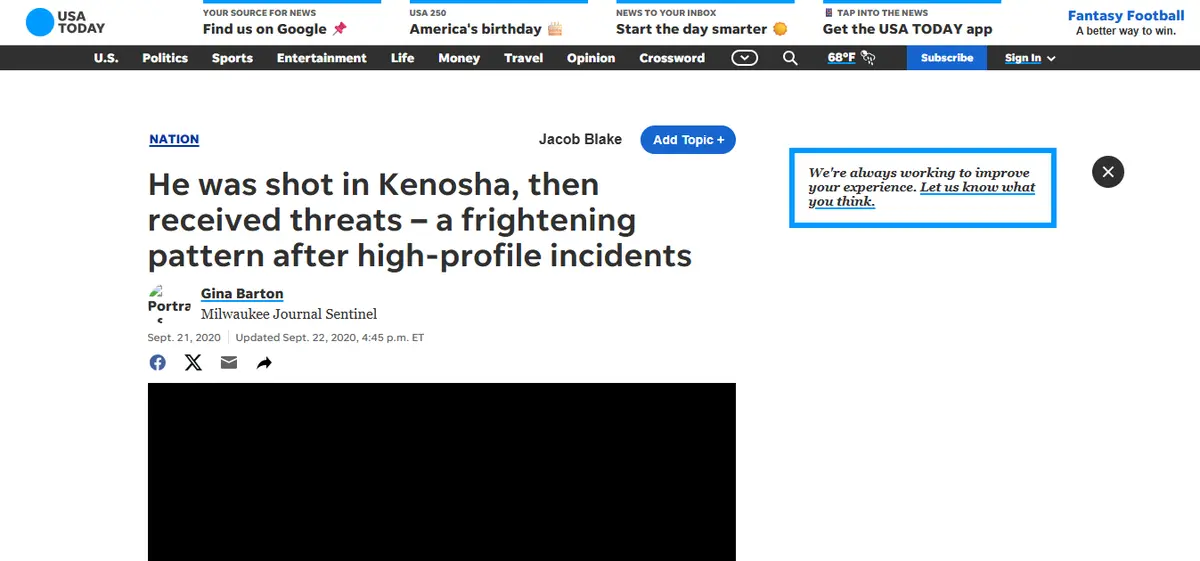Image resolution: width=1200 pixels, height=561 pixels.
Task: Open the Opinion section
Action: pyautogui.click(x=591, y=58)
